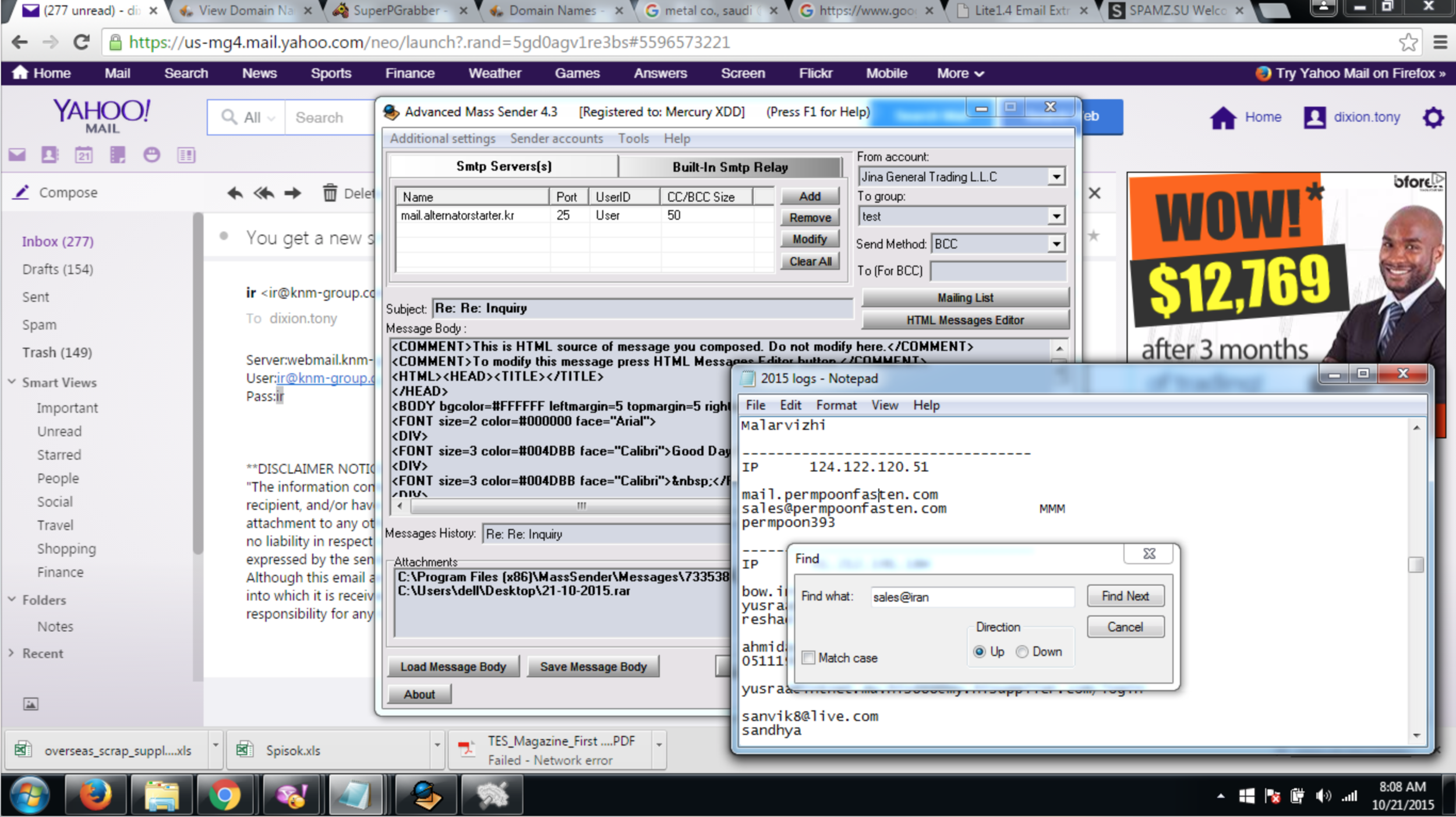The height and width of the screenshot is (817, 1456).
Task: Click the browser reload icon
Action: pos(82,42)
